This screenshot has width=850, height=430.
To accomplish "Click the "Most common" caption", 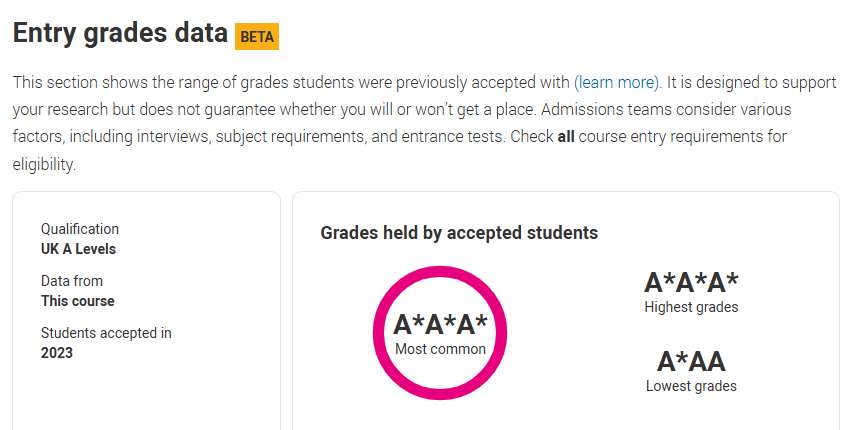I will pyautogui.click(x=440, y=349).
